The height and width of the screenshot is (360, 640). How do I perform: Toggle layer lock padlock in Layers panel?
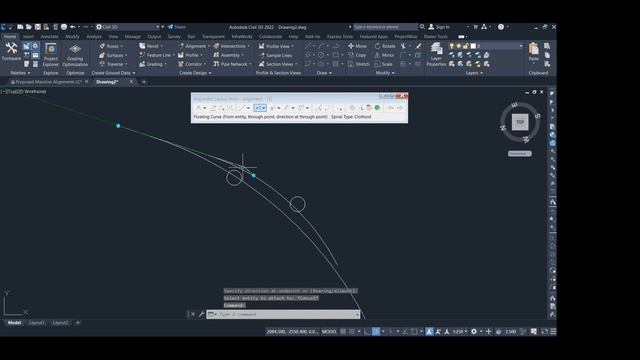click(465, 46)
